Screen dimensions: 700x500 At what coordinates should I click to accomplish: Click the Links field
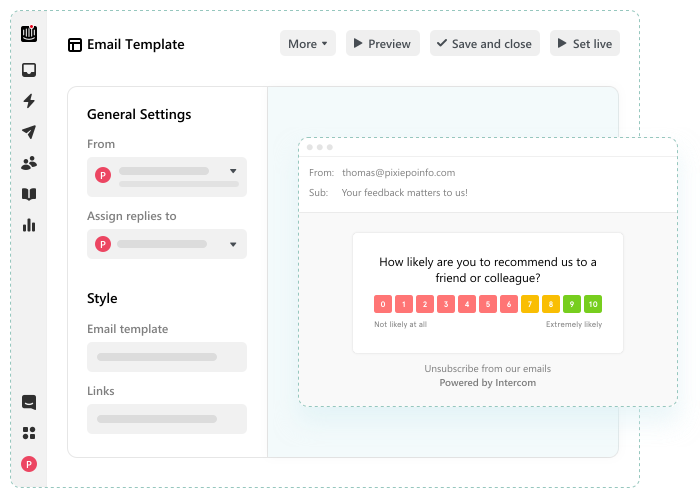(167, 419)
